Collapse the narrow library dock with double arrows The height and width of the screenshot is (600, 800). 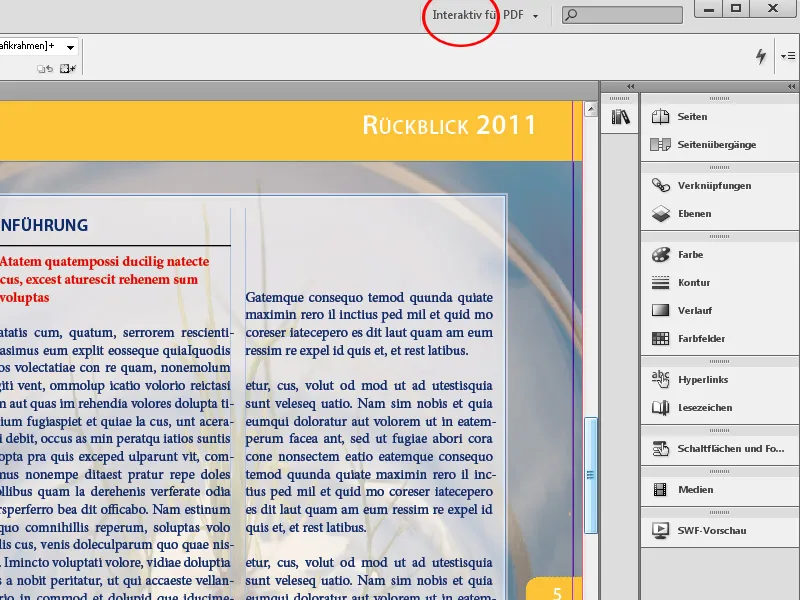(631, 86)
